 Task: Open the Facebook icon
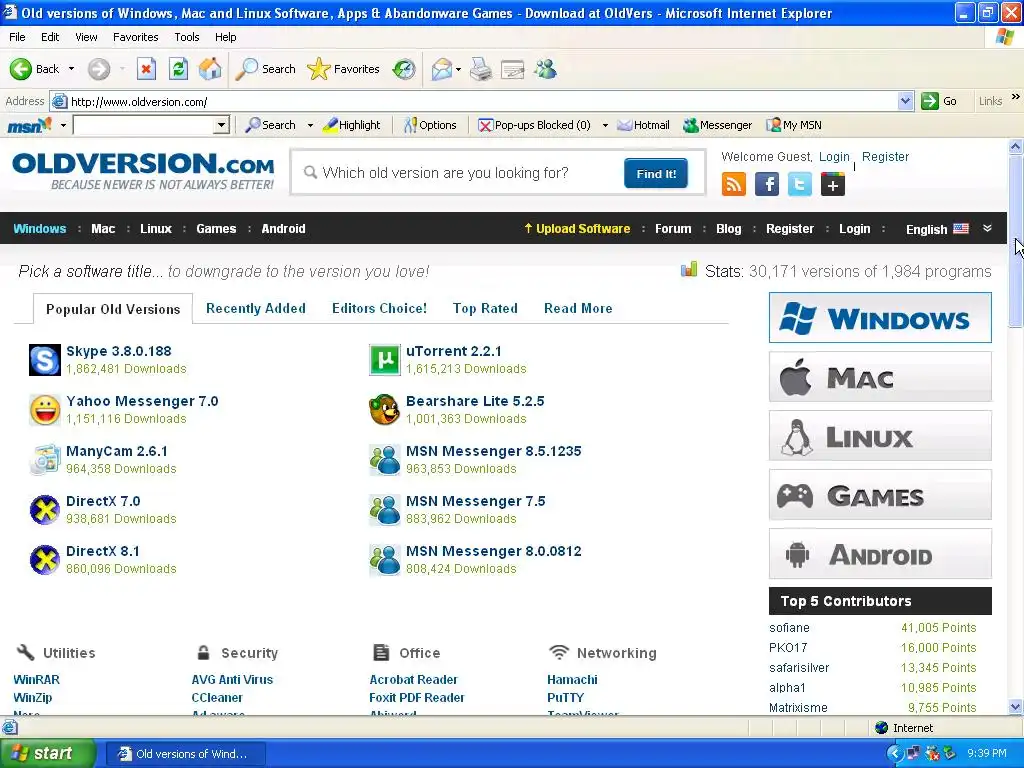[x=767, y=184]
